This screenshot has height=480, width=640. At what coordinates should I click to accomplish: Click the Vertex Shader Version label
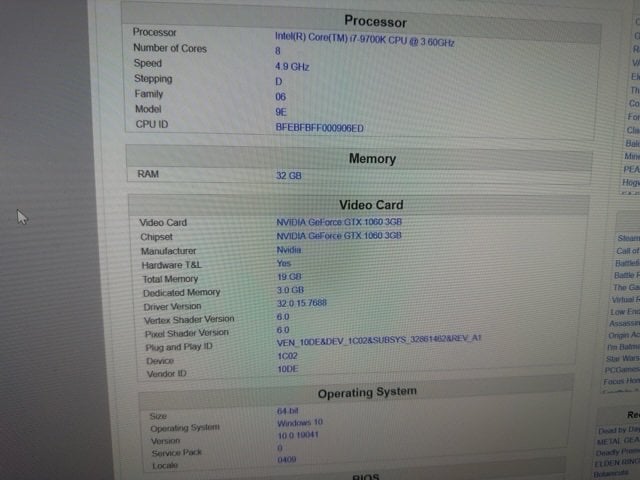pyautogui.click(x=189, y=320)
